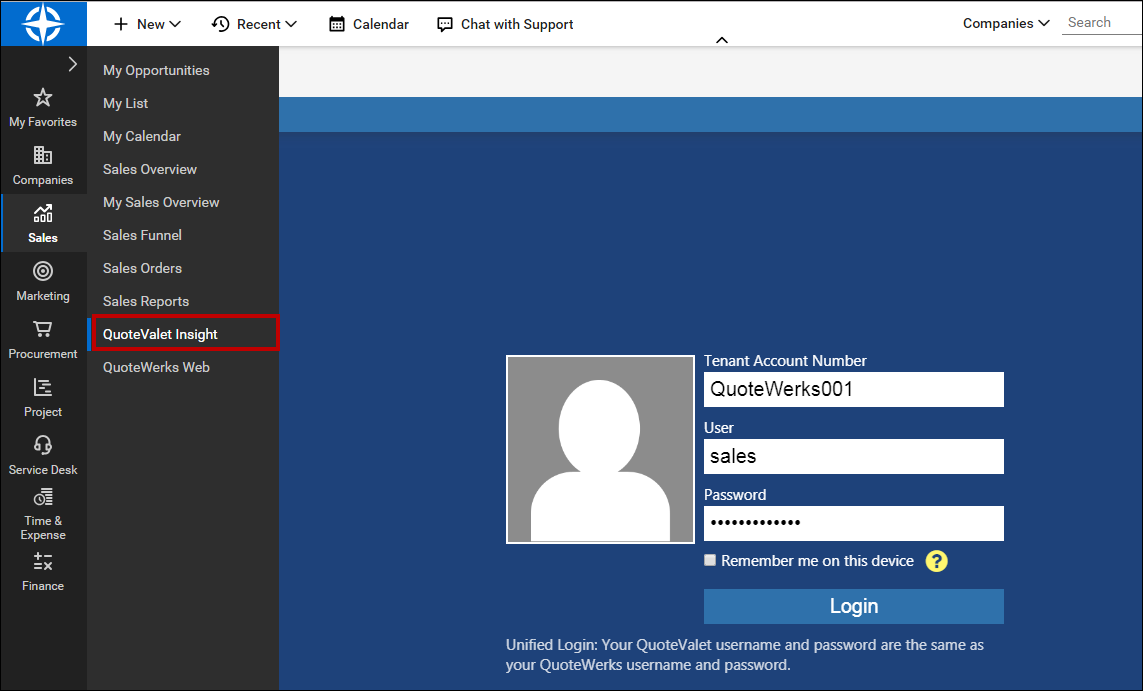This screenshot has width=1143, height=691.
Task: Open the Procurement cart icon
Action: coord(43,330)
